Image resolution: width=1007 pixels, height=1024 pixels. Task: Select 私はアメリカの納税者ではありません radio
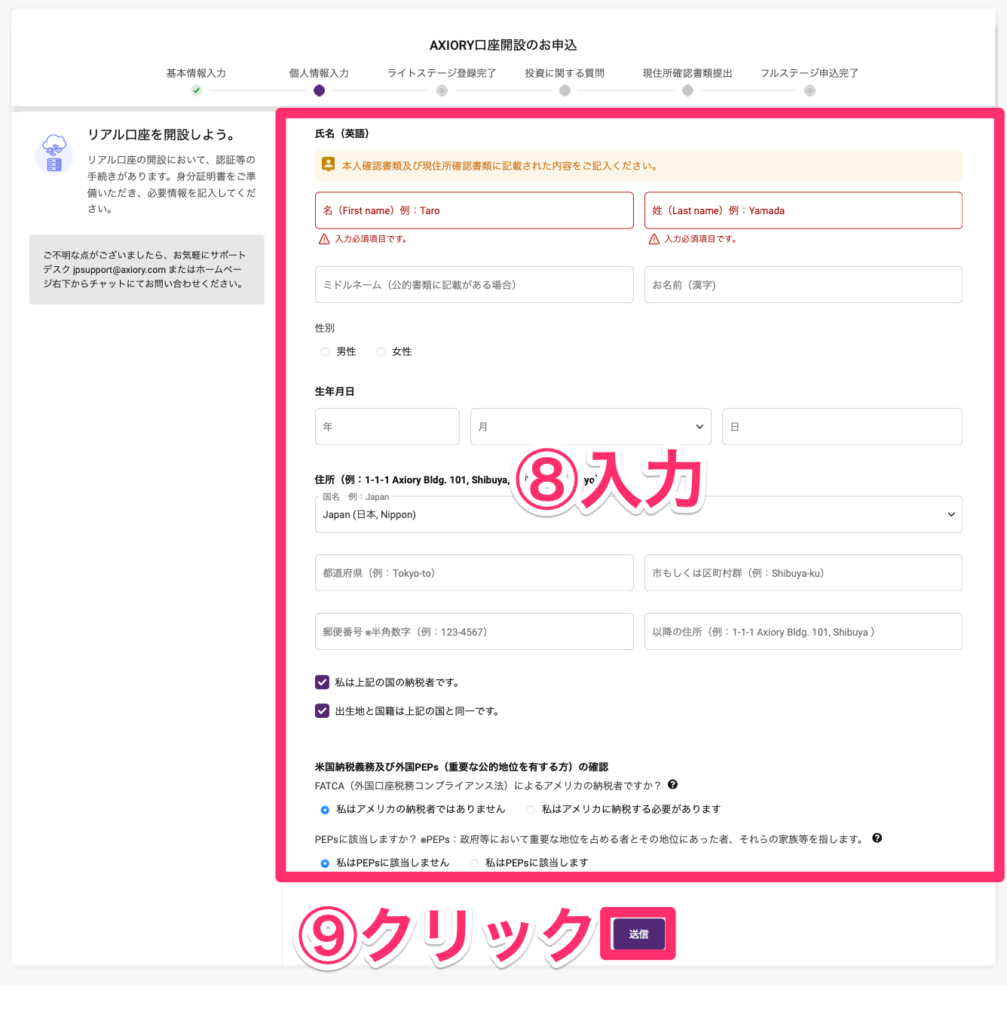tap(325, 810)
